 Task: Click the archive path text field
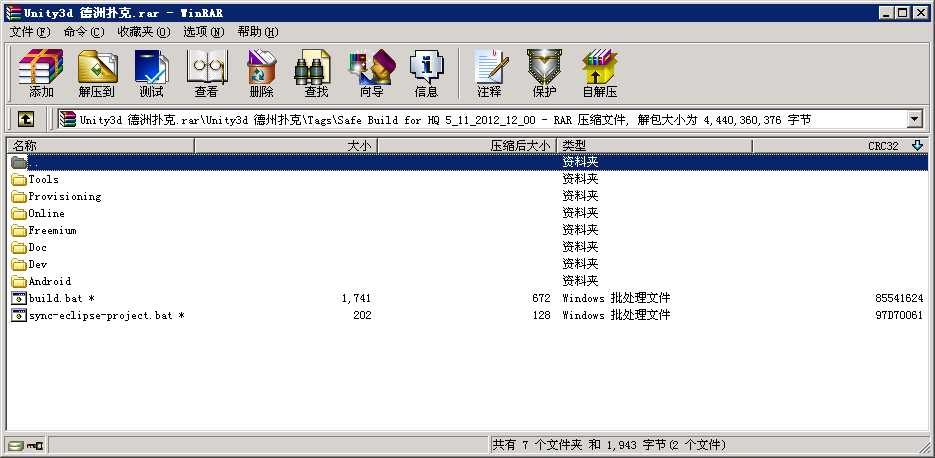pos(482,120)
